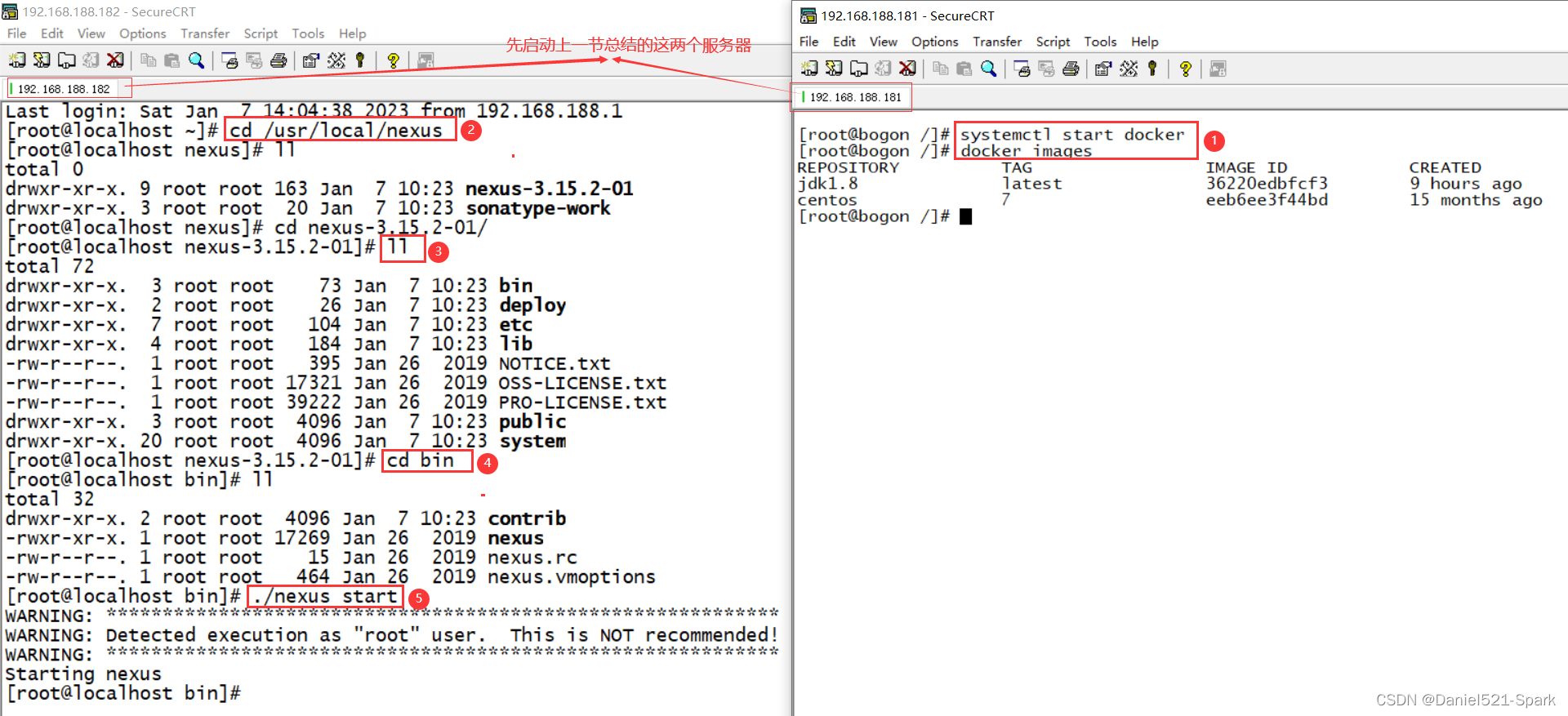Click last grayed toolbar icon in 188.182 window

(425, 60)
